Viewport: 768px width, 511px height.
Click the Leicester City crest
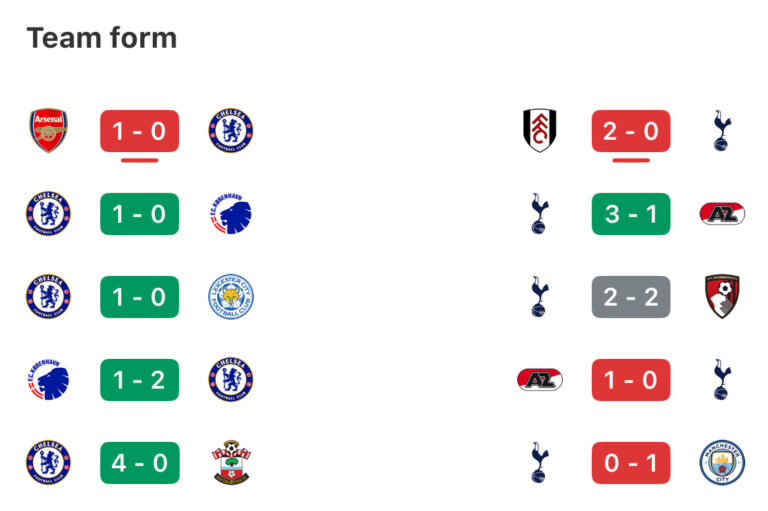[230, 297]
